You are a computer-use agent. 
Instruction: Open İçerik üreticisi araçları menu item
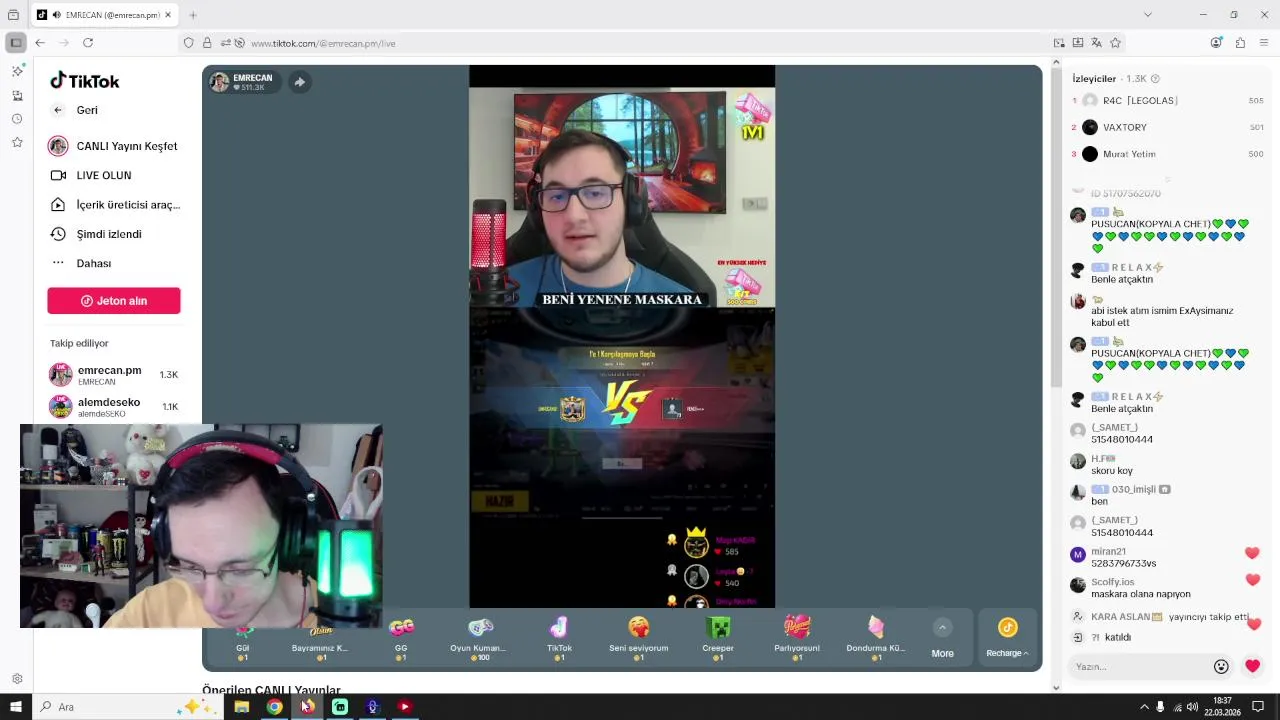pos(114,204)
